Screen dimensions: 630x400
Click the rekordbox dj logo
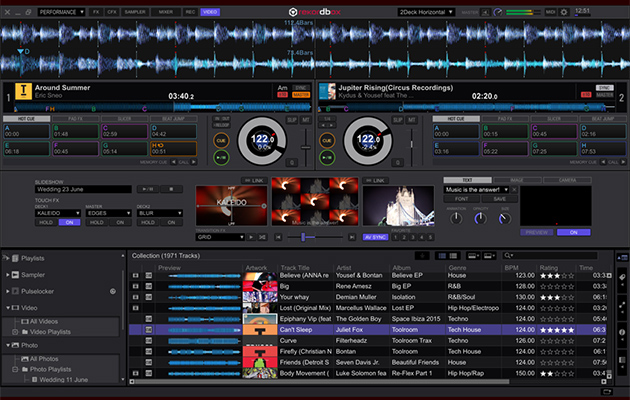315,12
